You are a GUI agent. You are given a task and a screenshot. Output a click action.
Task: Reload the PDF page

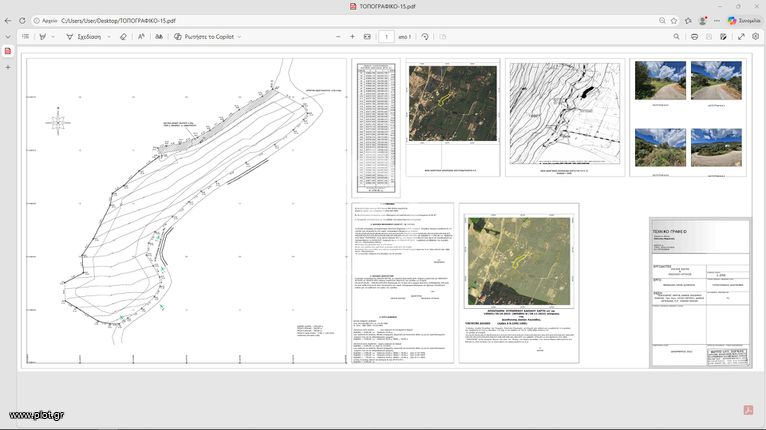click(22, 21)
